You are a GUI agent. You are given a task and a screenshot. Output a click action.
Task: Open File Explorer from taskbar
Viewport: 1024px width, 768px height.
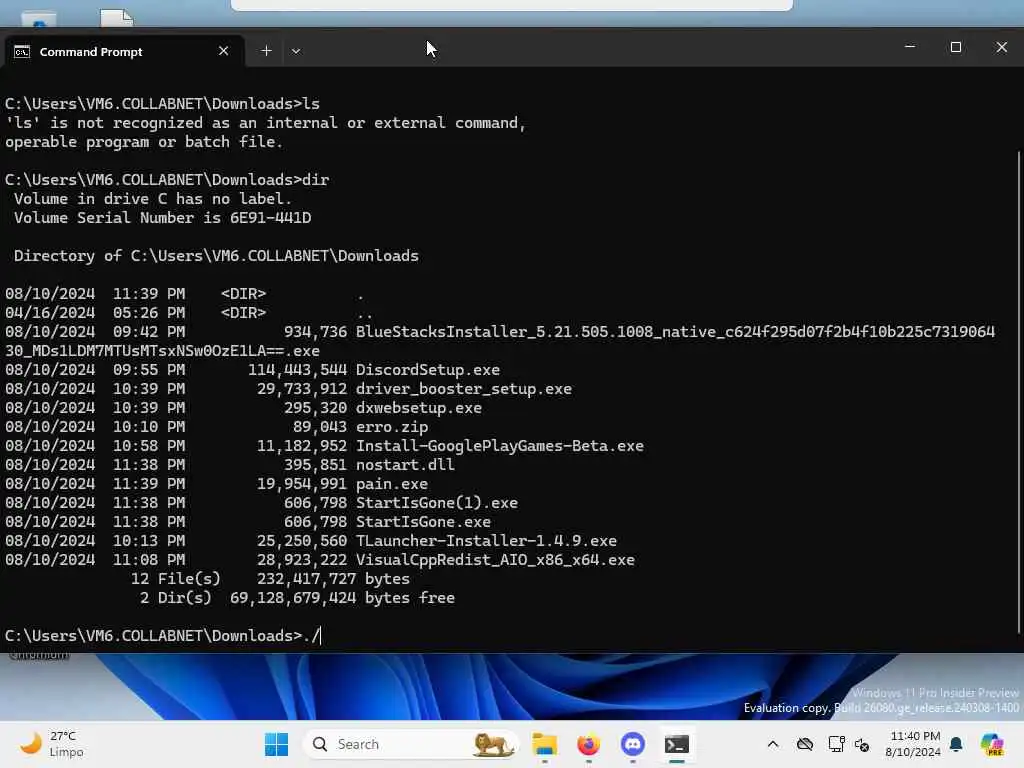click(x=544, y=744)
